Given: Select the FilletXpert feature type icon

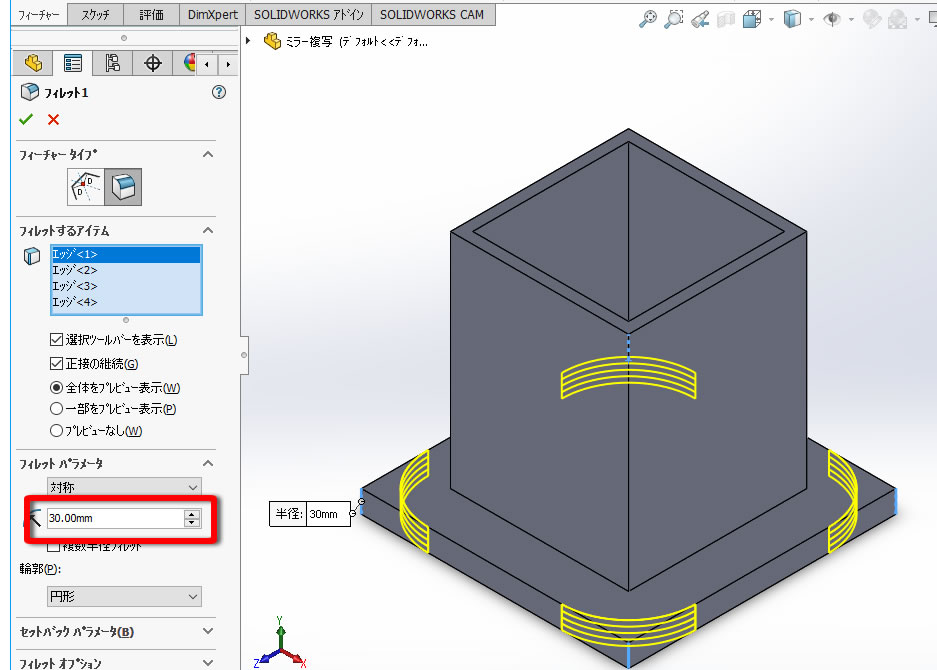Looking at the screenshot, I should click(86, 187).
